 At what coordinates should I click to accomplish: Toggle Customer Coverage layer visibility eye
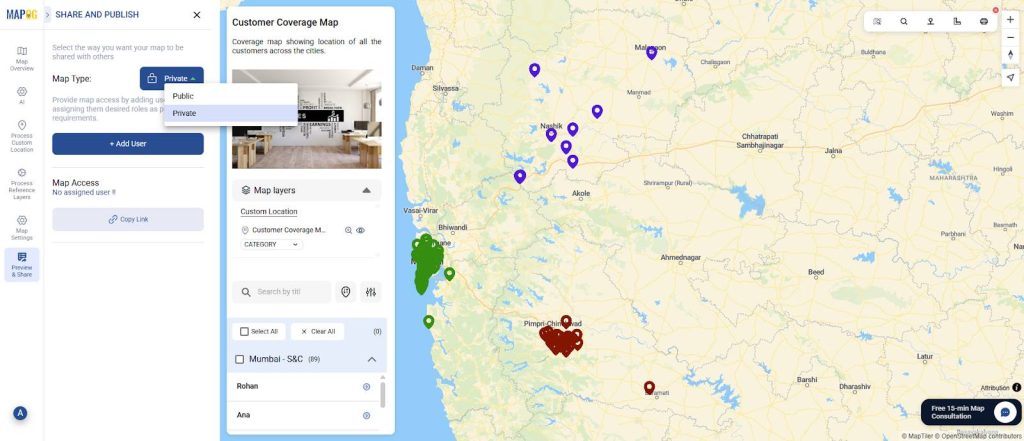(x=360, y=230)
